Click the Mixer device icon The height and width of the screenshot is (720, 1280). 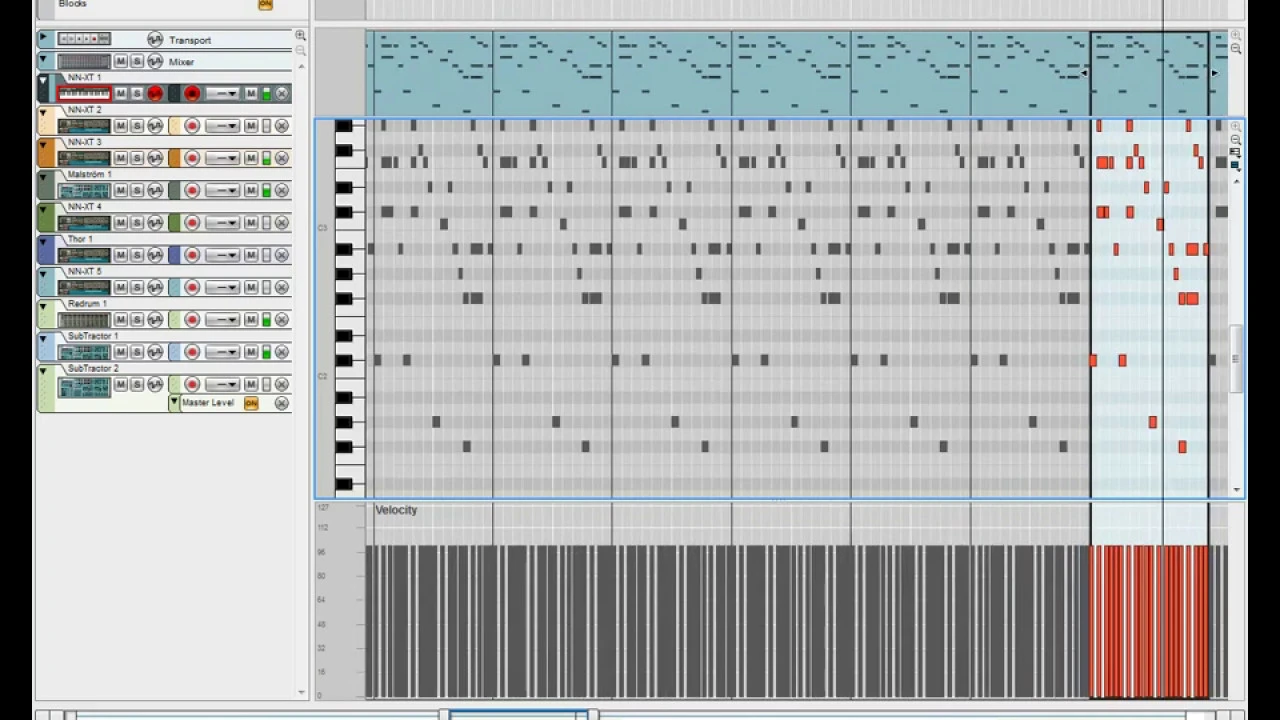tap(84, 62)
